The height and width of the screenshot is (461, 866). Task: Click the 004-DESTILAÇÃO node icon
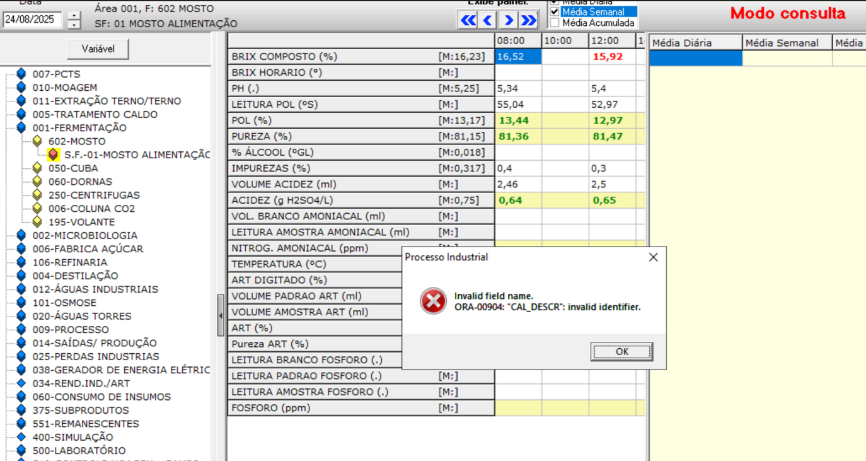tap(22, 275)
